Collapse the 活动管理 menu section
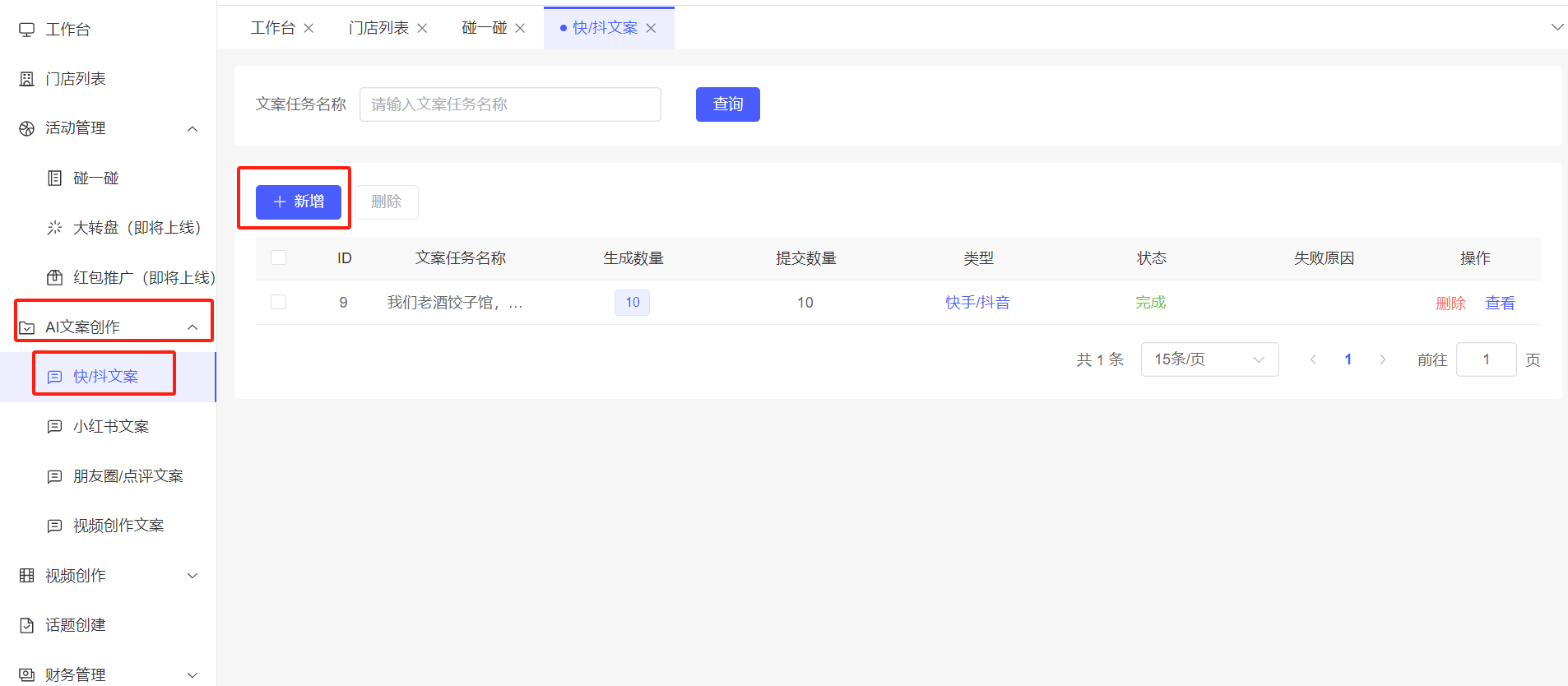The height and width of the screenshot is (686, 1568). [x=192, y=128]
